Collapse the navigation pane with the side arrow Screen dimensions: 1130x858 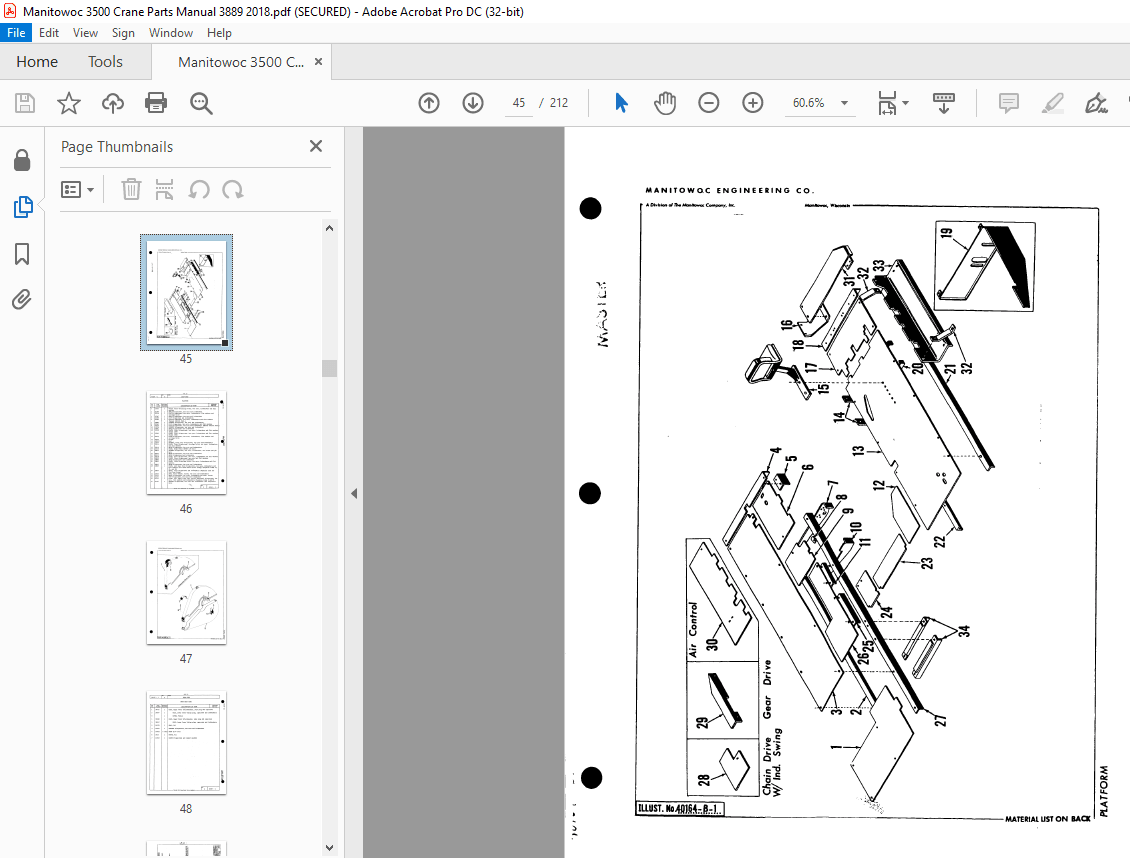353,492
